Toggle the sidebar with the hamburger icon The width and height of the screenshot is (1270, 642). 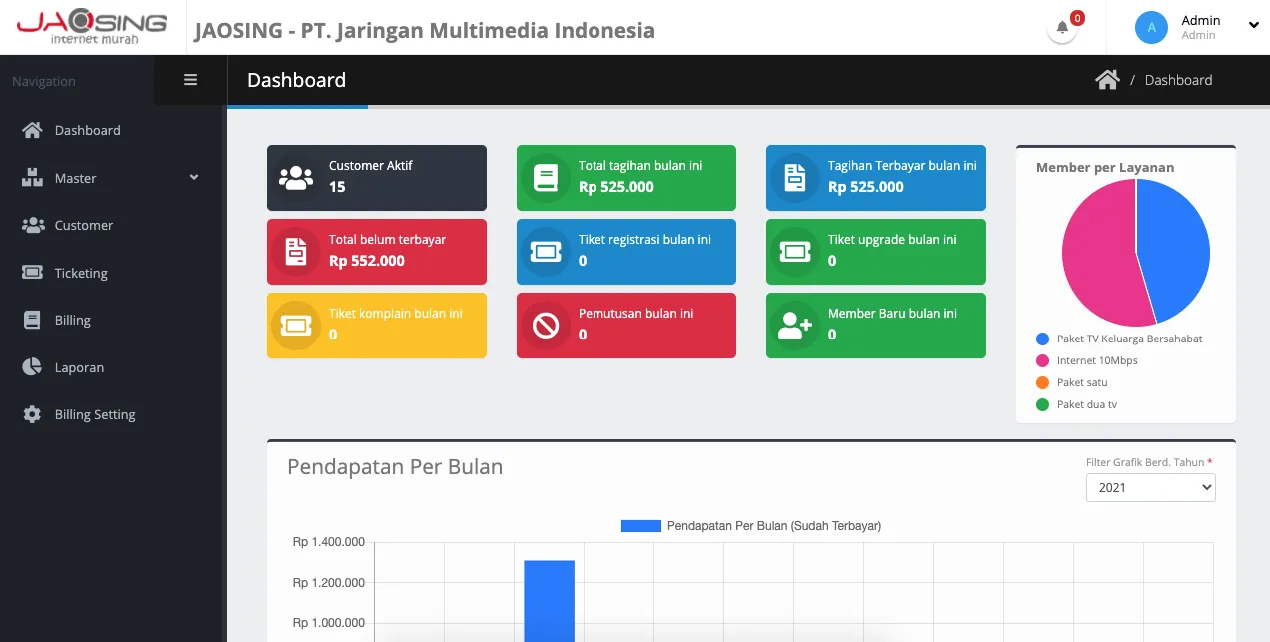point(190,80)
